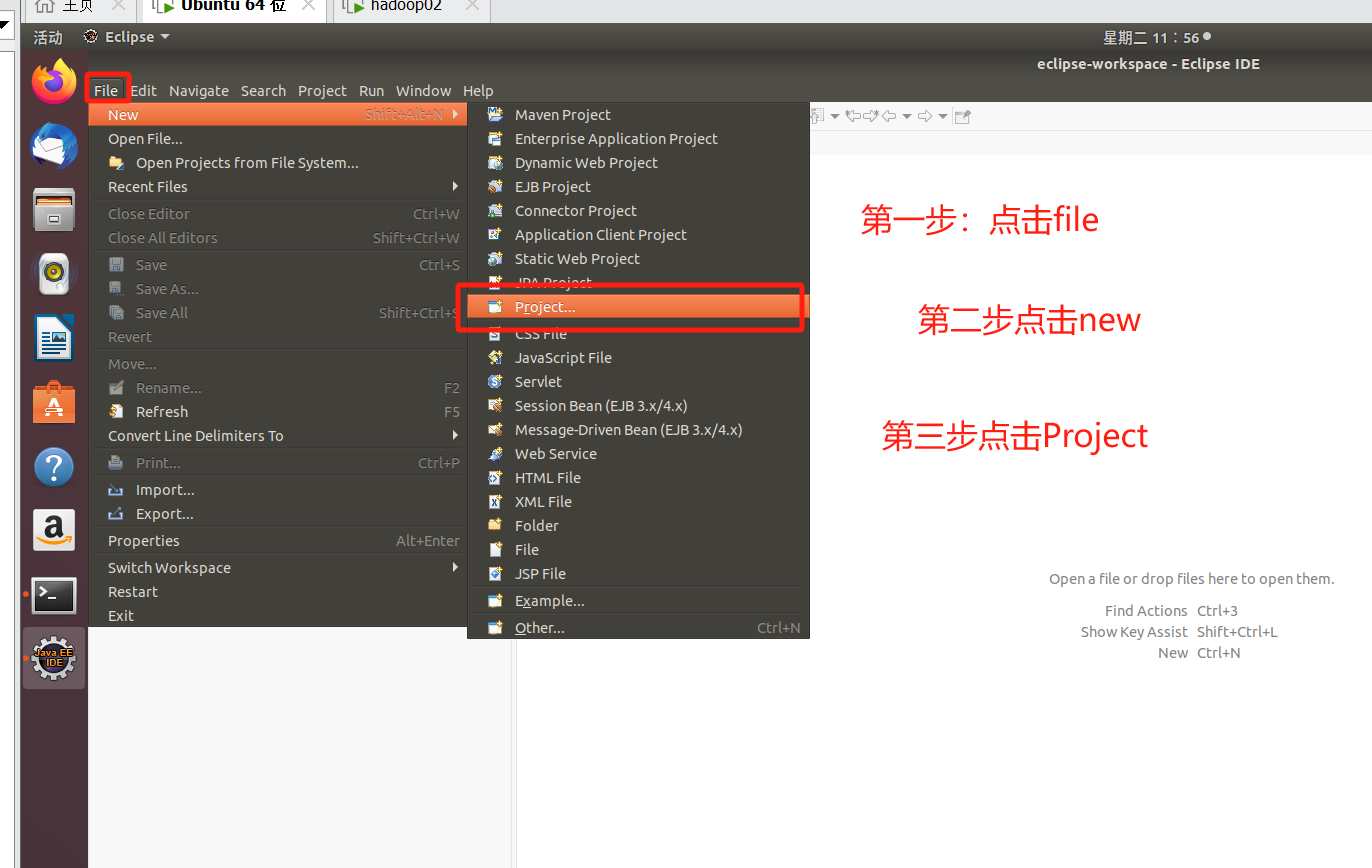Click Open Projects from File System
1372x868 pixels.
278,163
